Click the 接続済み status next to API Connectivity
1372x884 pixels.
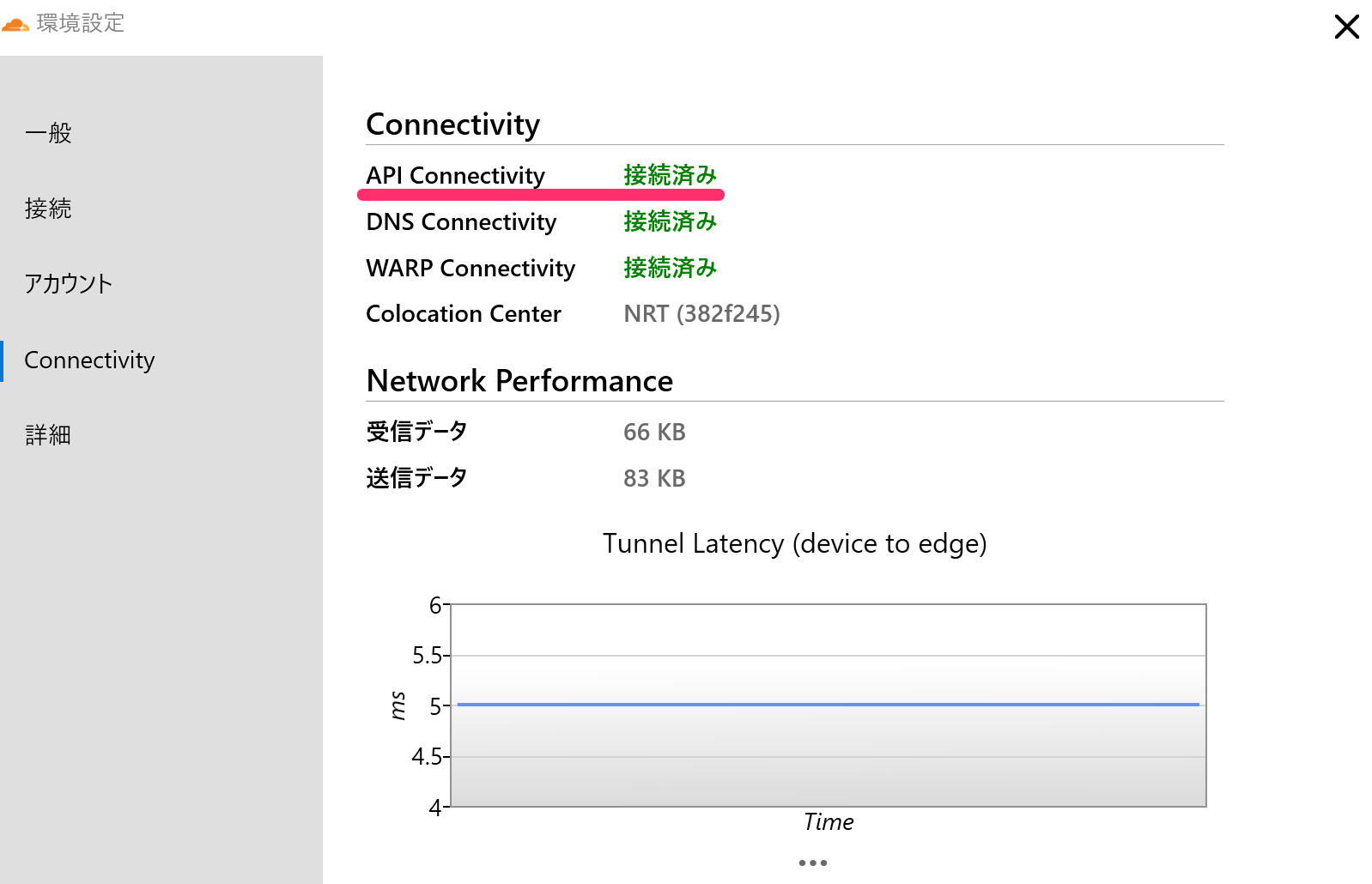click(669, 175)
